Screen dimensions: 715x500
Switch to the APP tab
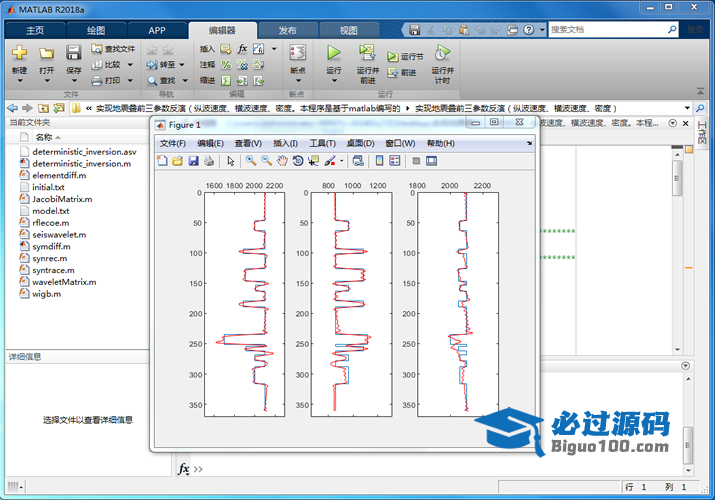[x=157, y=31]
